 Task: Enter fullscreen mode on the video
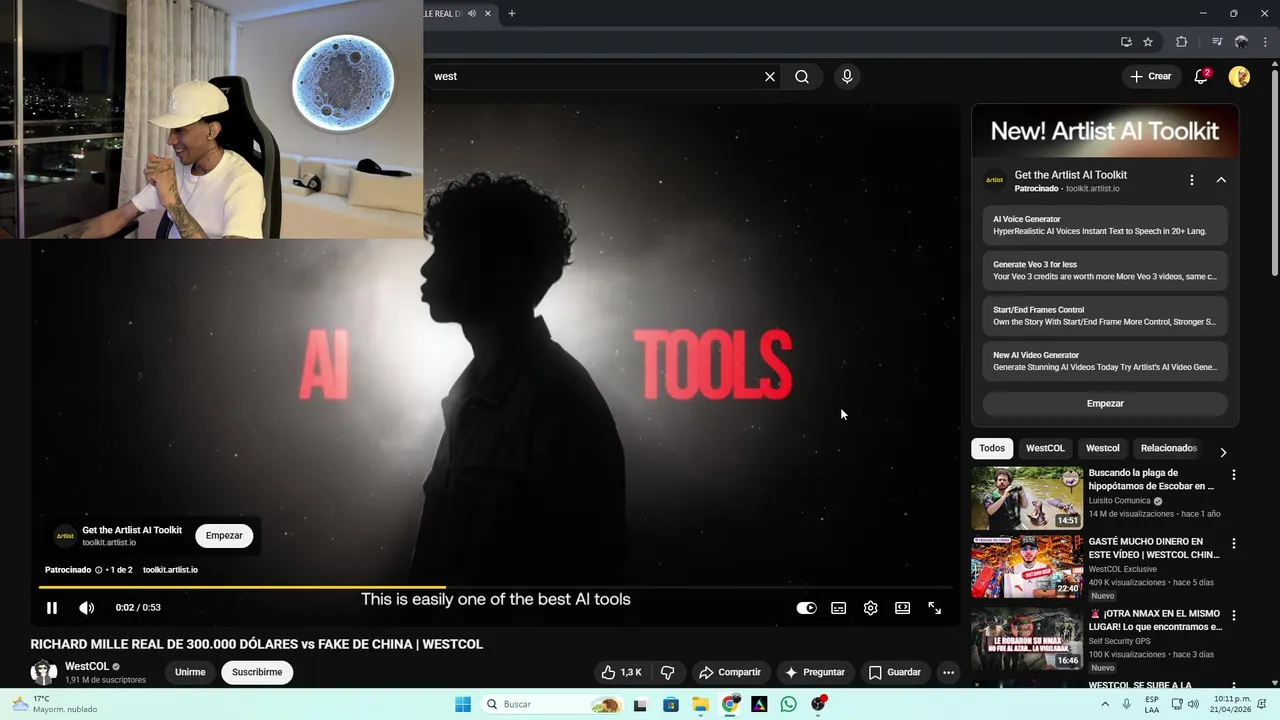(x=935, y=608)
